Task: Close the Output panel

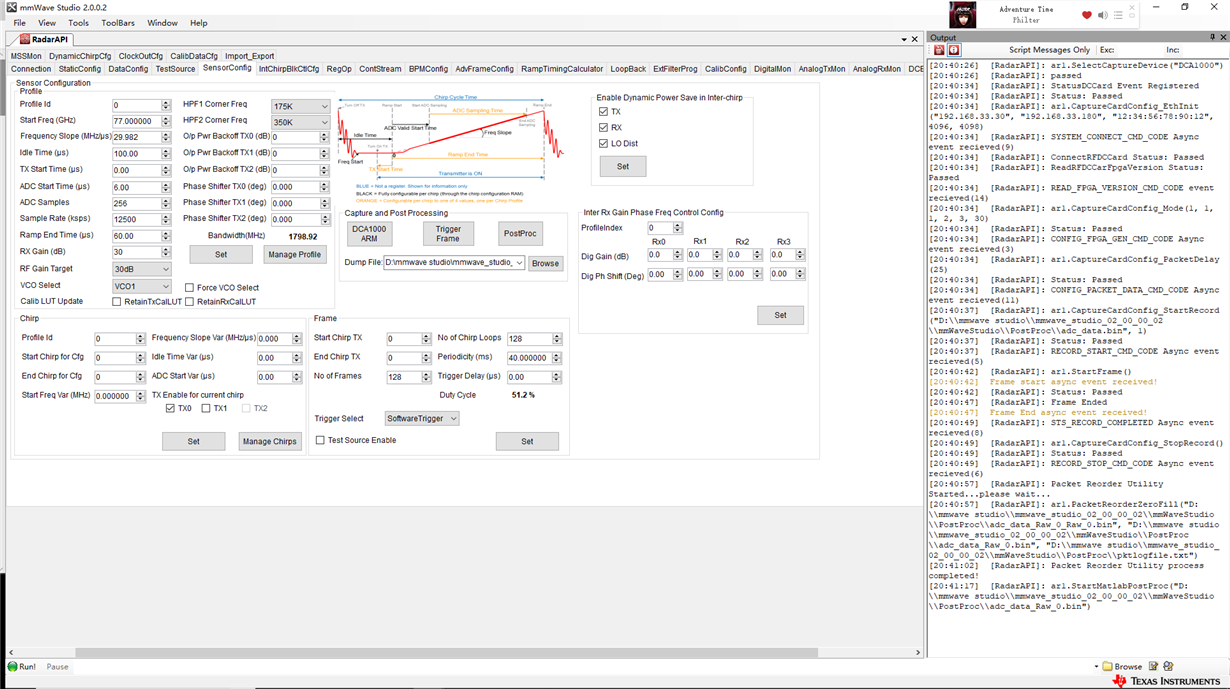Action: pos(1224,38)
